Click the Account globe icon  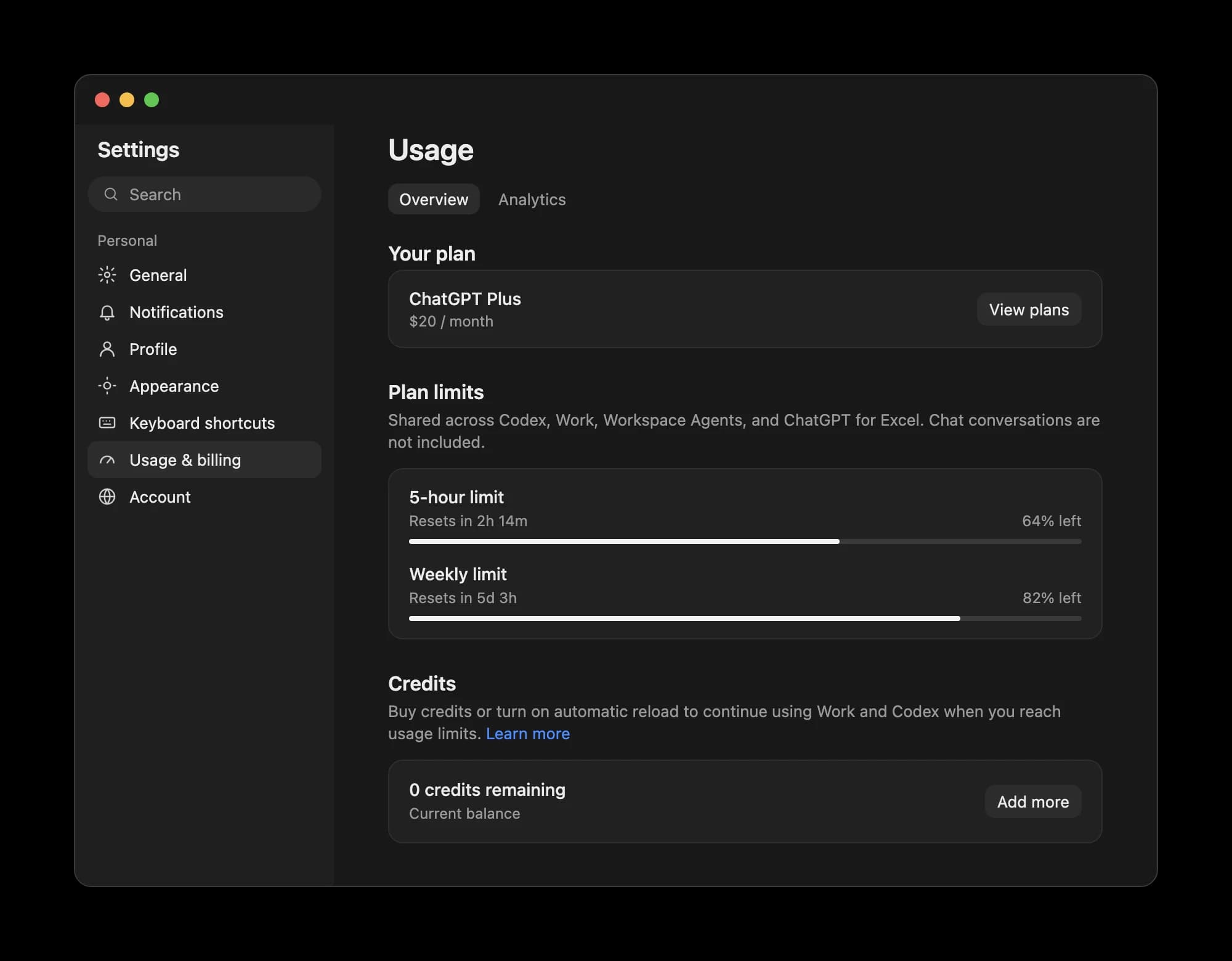(x=107, y=497)
